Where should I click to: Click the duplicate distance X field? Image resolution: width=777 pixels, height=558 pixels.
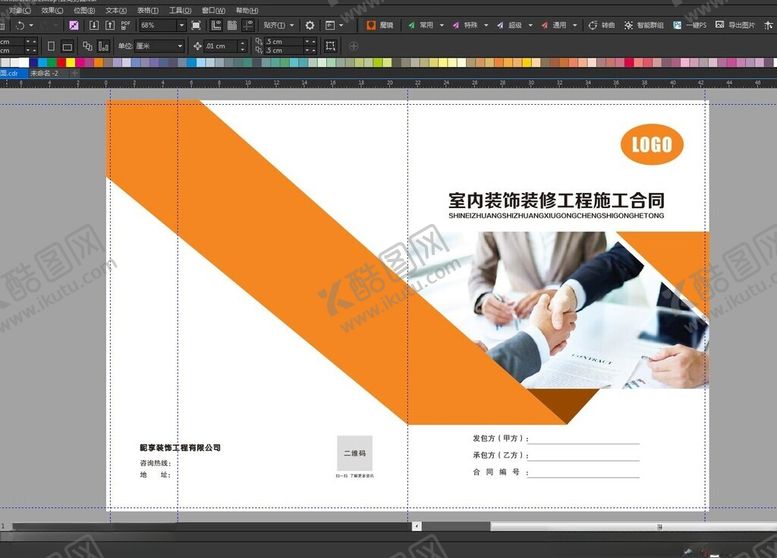click(x=284, y=42)
